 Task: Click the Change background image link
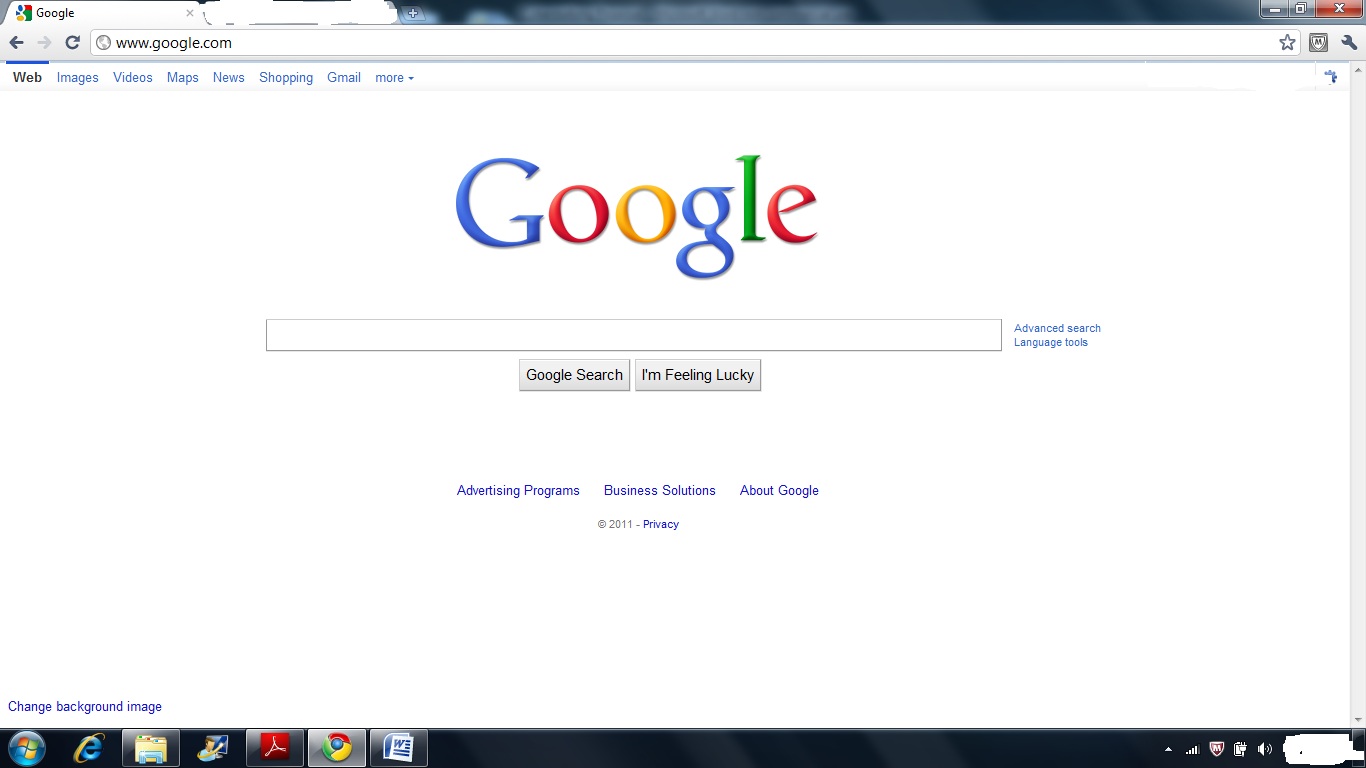coord(85,706)
